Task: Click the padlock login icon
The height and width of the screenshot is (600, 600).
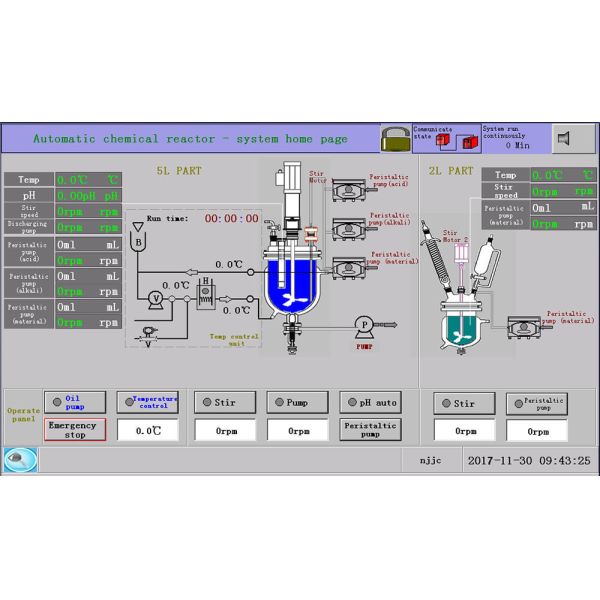Action: coord(396,138)
